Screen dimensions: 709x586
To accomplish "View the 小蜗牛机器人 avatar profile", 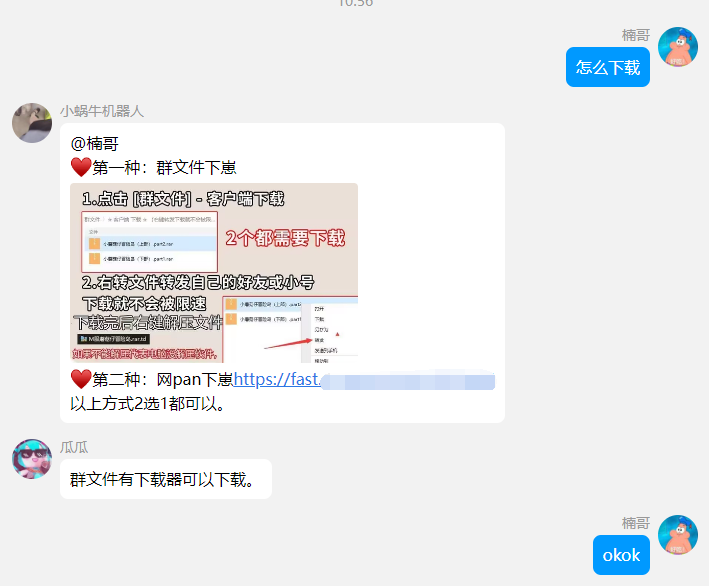I will click(x=32, y=123).
